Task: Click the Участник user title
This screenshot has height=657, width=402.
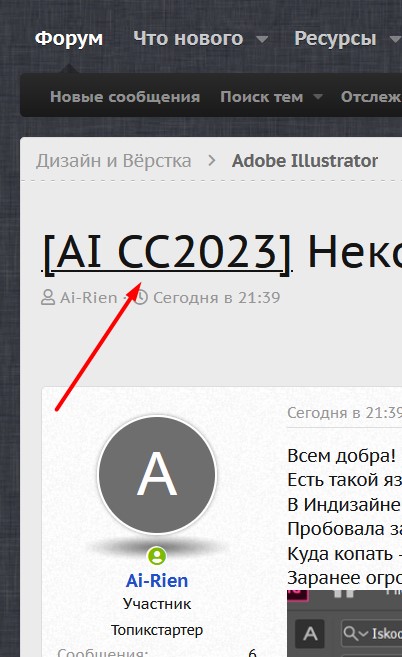Action: [x=157, y=604]
